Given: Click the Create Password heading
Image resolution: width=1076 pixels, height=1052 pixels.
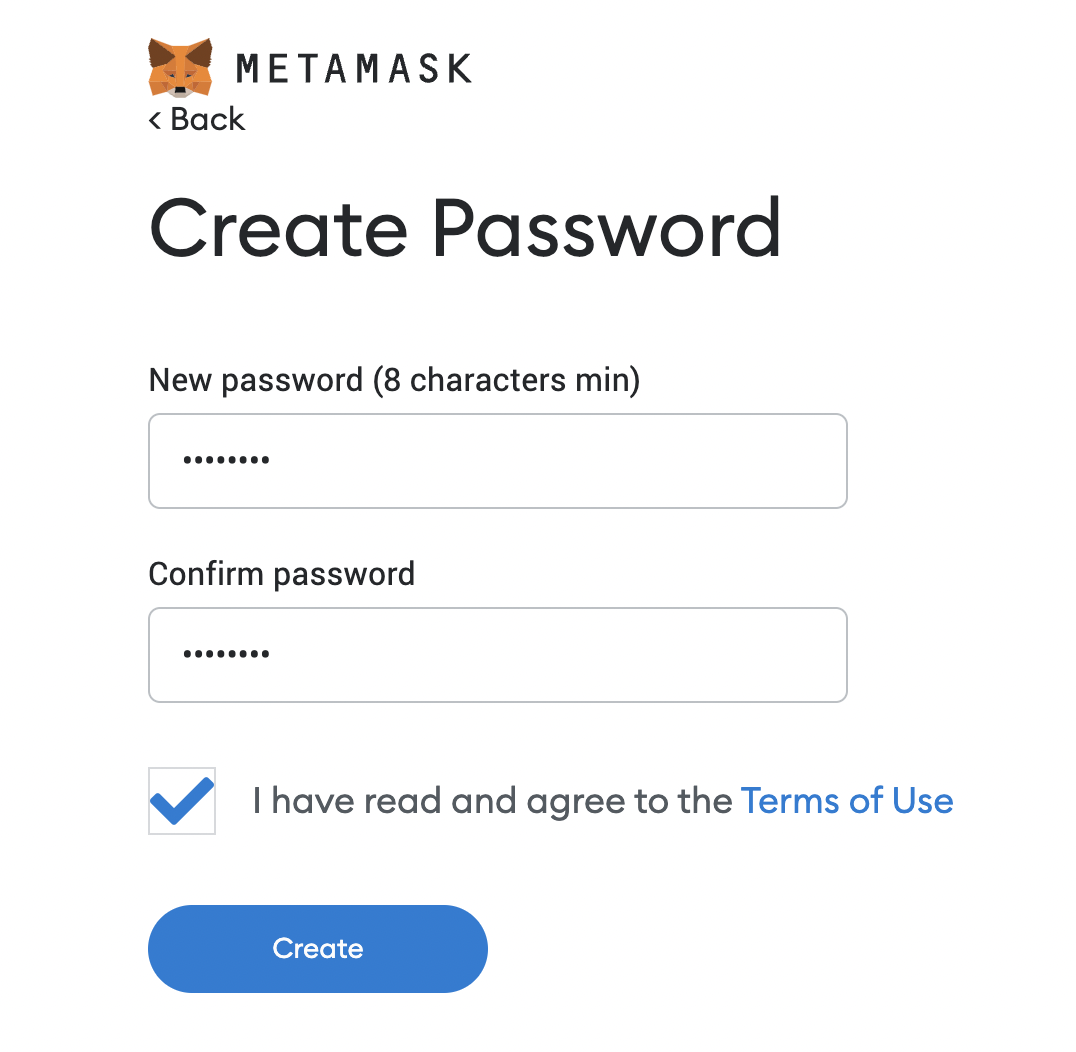Looking at the screenshot, I should point(464,228).
